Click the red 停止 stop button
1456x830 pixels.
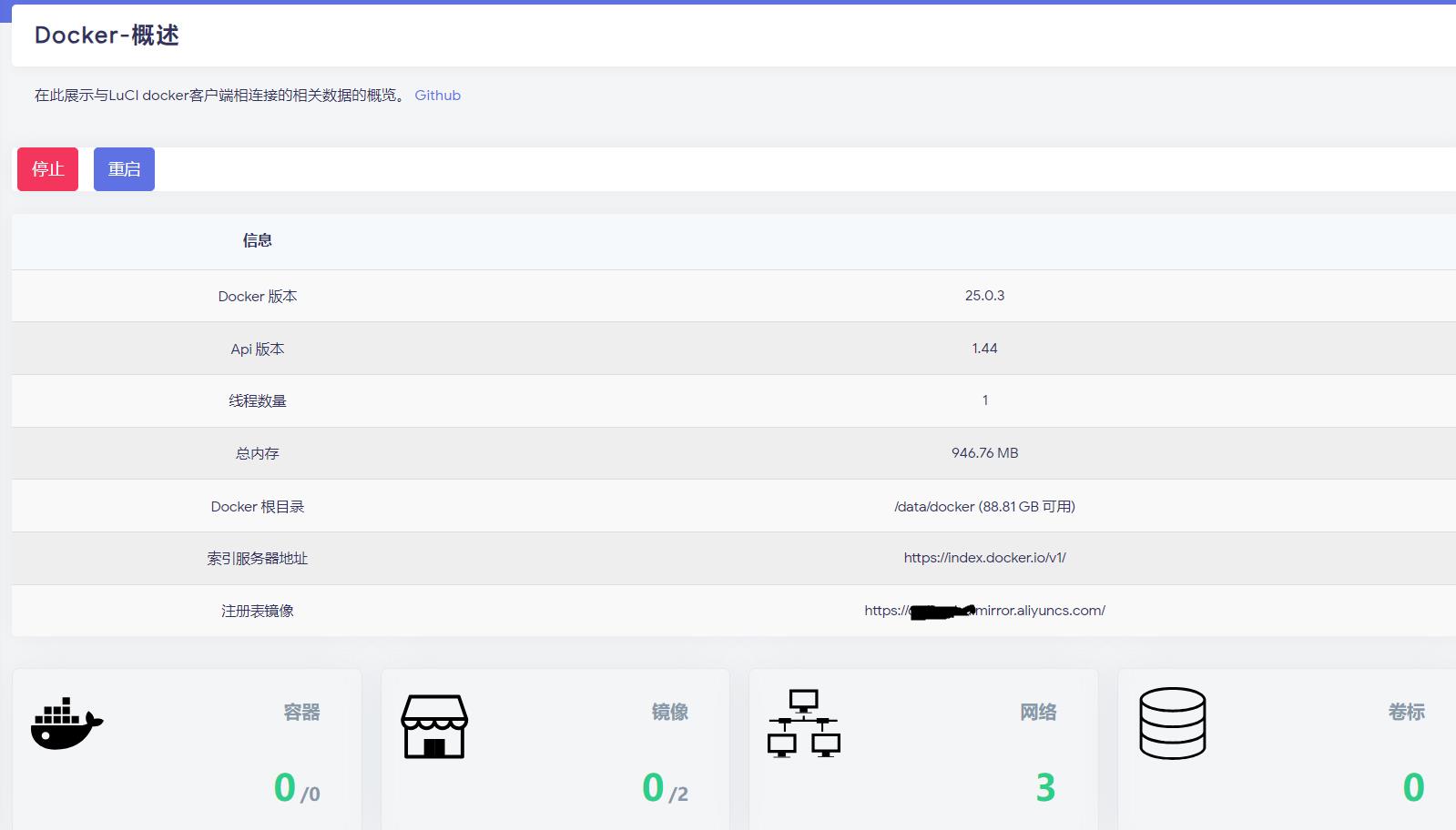[47, 169]
